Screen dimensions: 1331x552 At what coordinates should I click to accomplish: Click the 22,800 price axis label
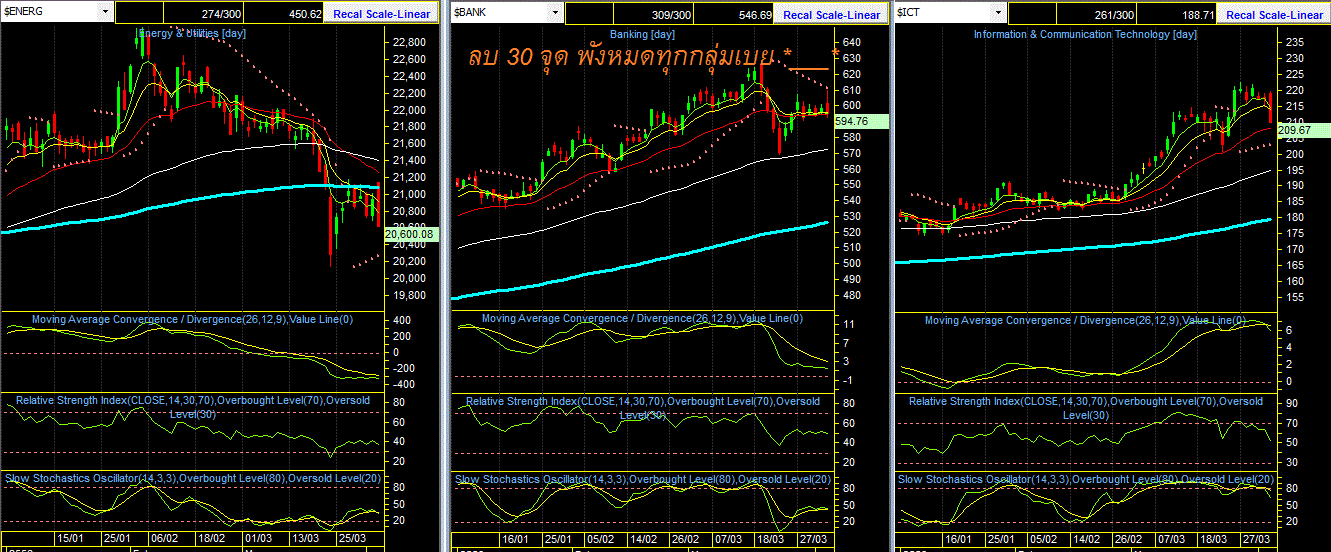click(x=410, y=42)
